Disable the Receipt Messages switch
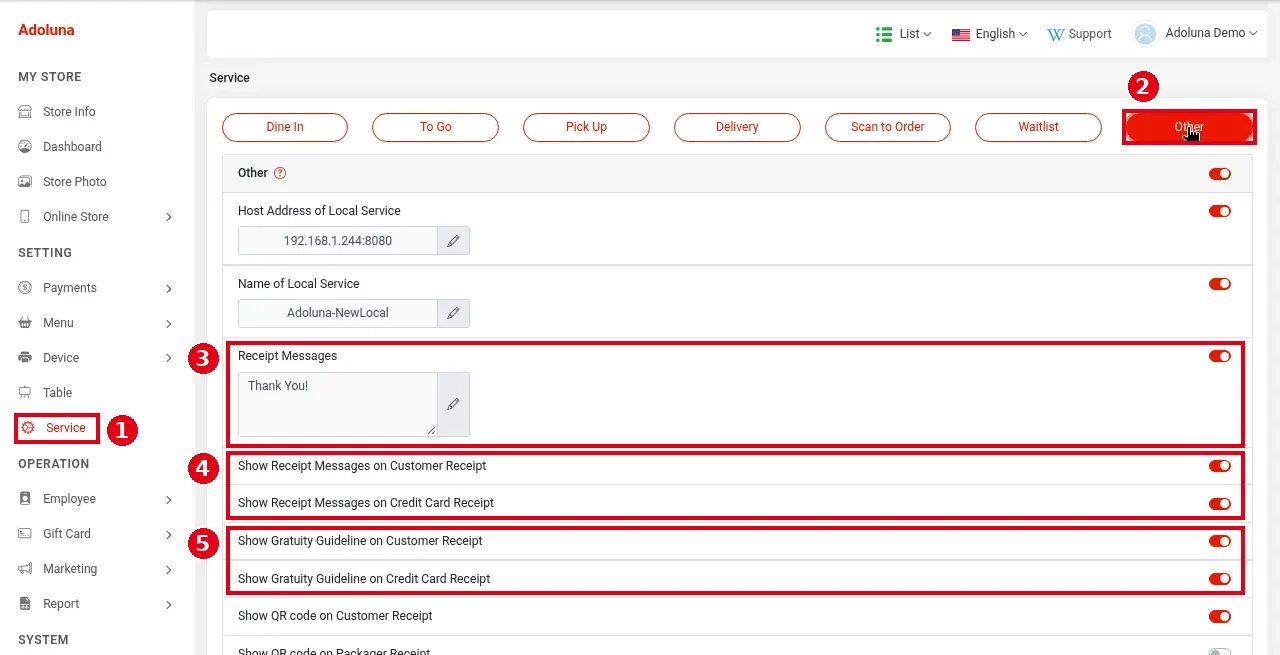The image size is (1280, 655). tap(1220, 356)
